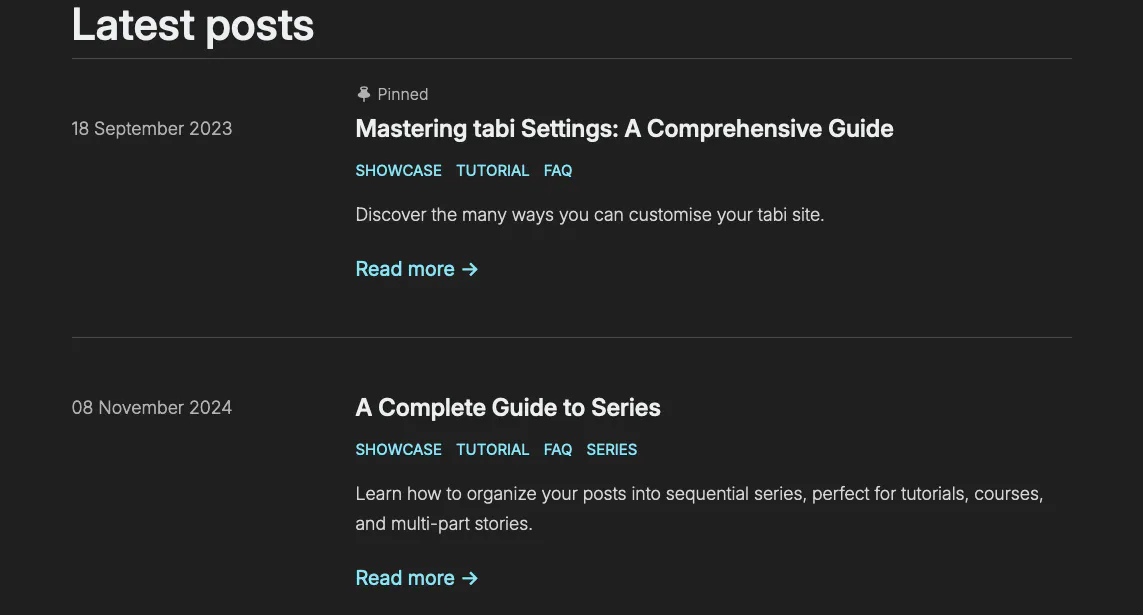Click the "Read more" text of the tabi Settings post
1143x615 pixels.
coord(405,269)
